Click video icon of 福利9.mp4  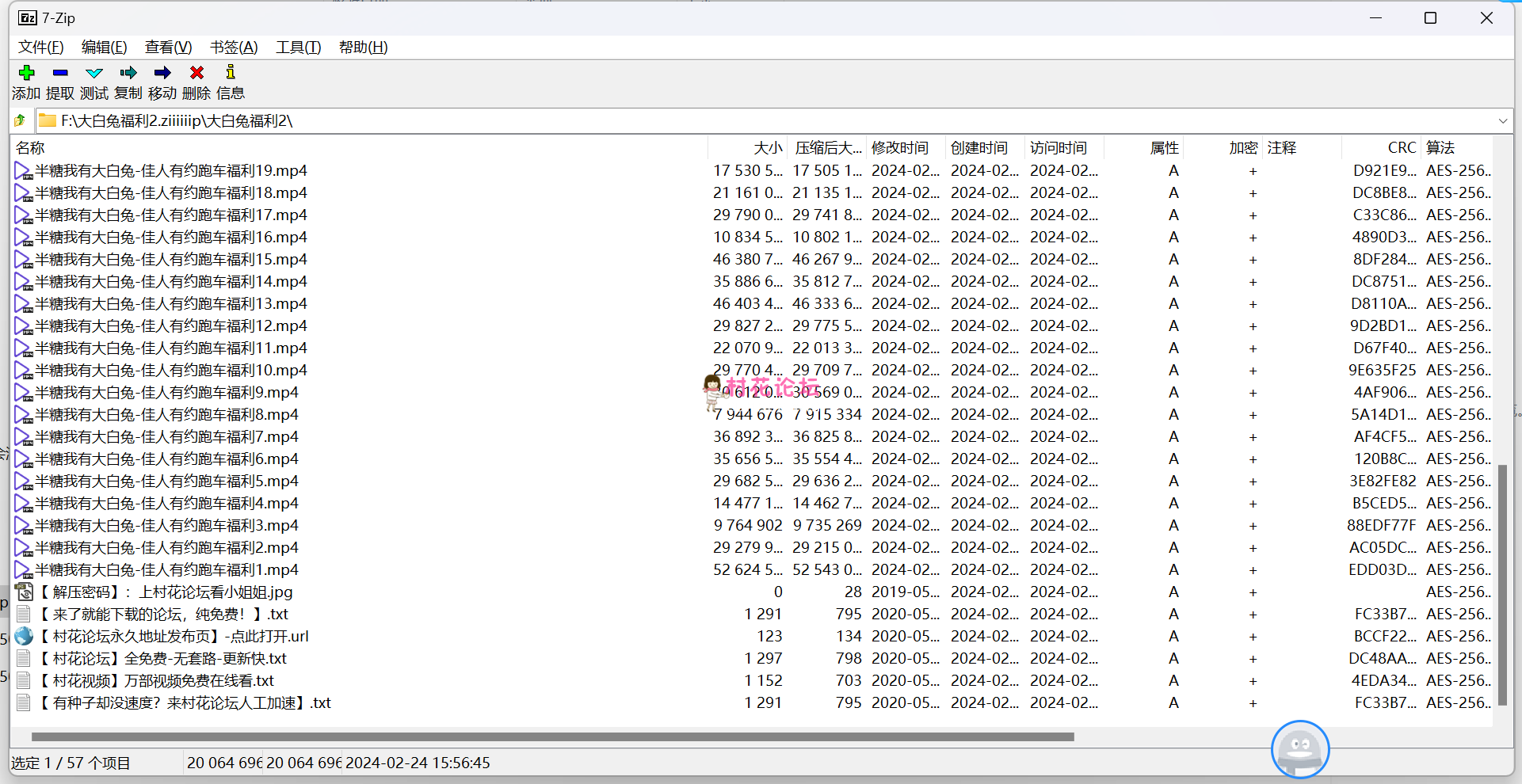(x=23, y=392)
